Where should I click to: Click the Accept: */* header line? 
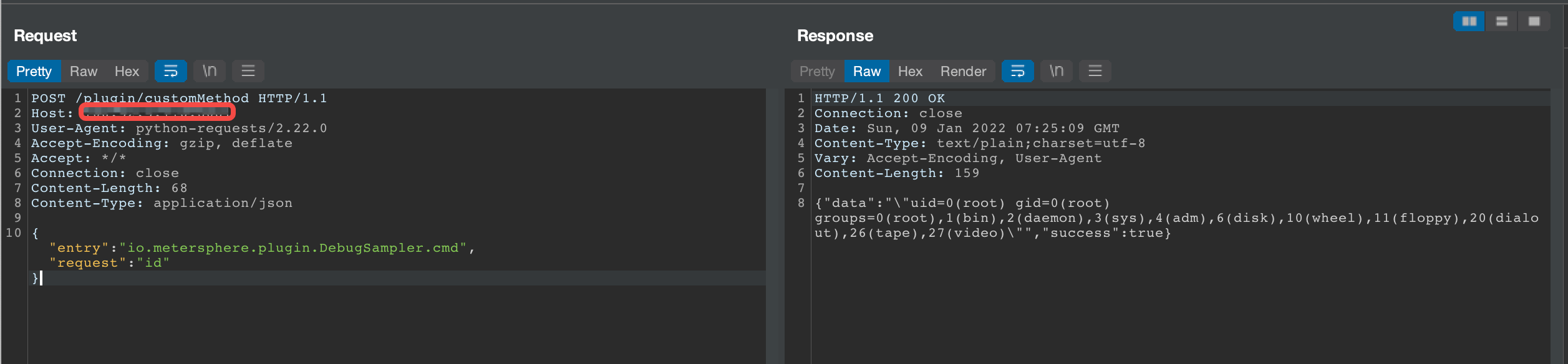[79, 158]
